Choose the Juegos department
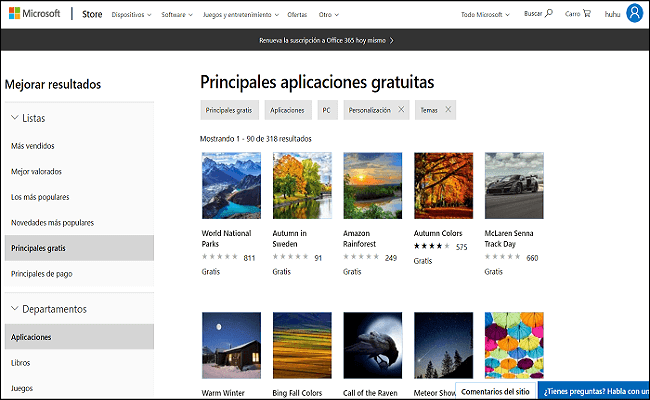Image resolution: width=650 pixels, height=400 pixels. [x=22, y=388]
